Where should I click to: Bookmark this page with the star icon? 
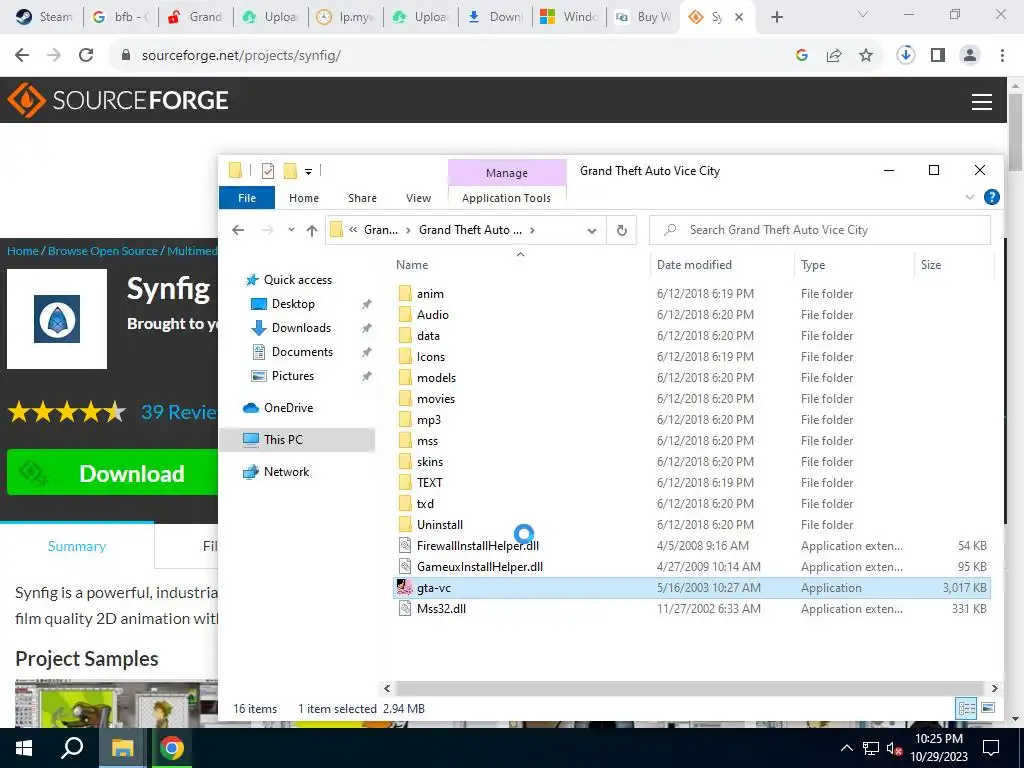865,56
